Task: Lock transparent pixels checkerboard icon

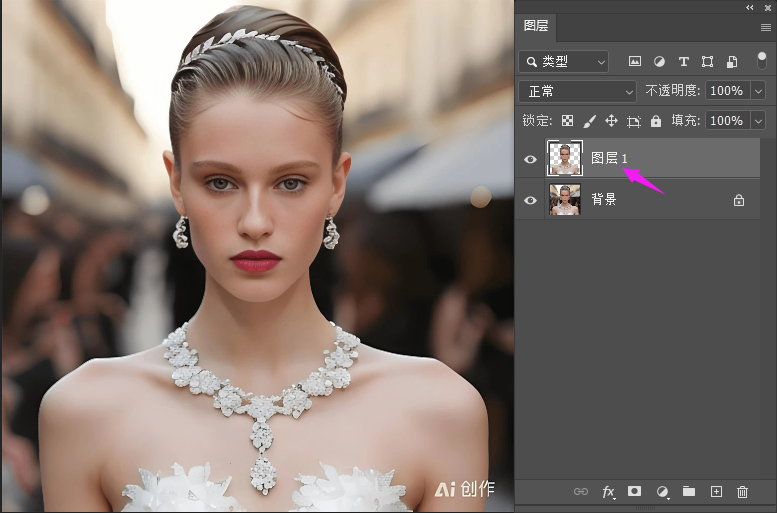Action: [567, 121]
